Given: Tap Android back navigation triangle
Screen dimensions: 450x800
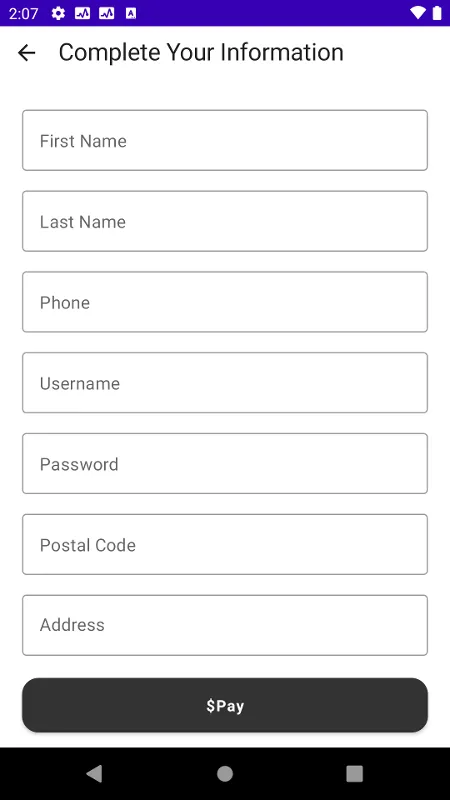Looking at the screenshot, I should (94, 773).
